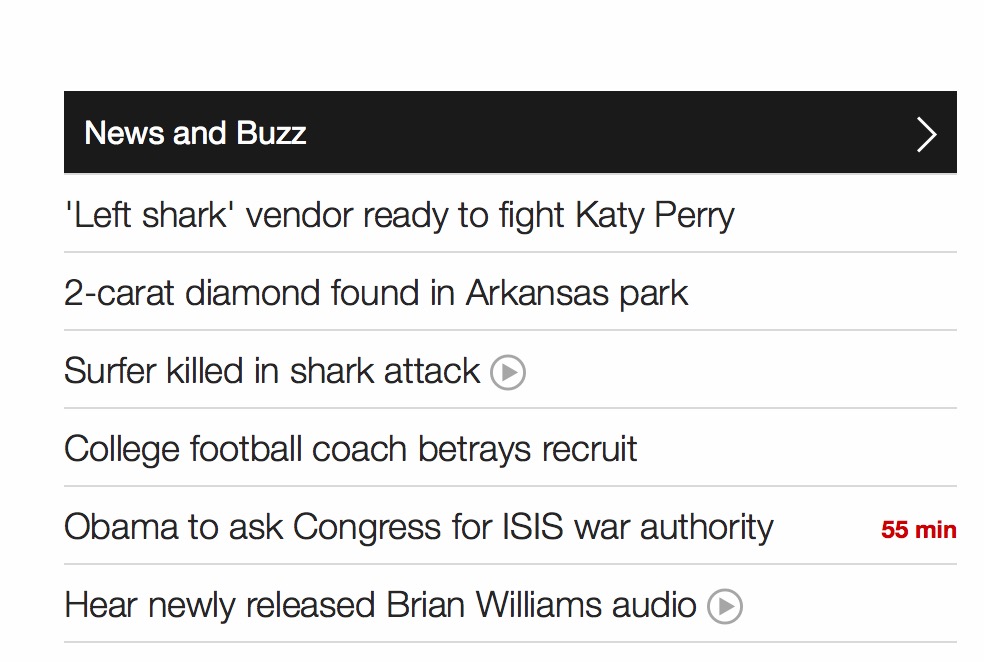This screenshot has height=662, width=984.
Task: View the Katy Perry left shark story
Action: point(399,215)
